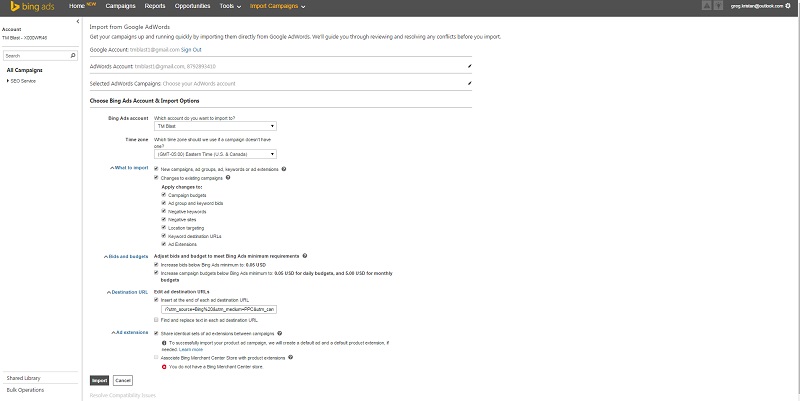
Task: Toggle Keyword destination URLs checkbox
Action: [164, 236]
